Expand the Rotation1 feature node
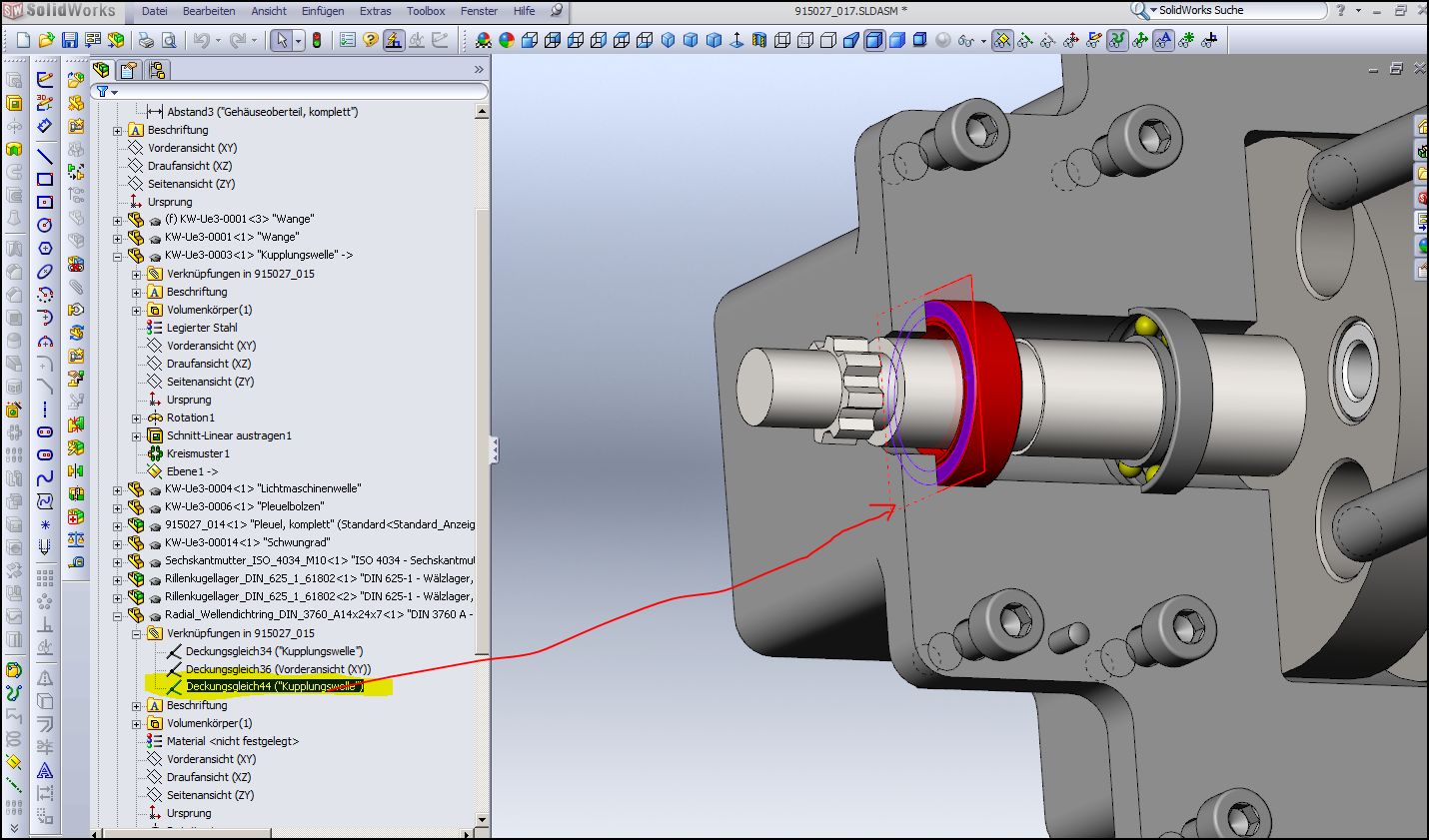 click(x=137, y=418)
